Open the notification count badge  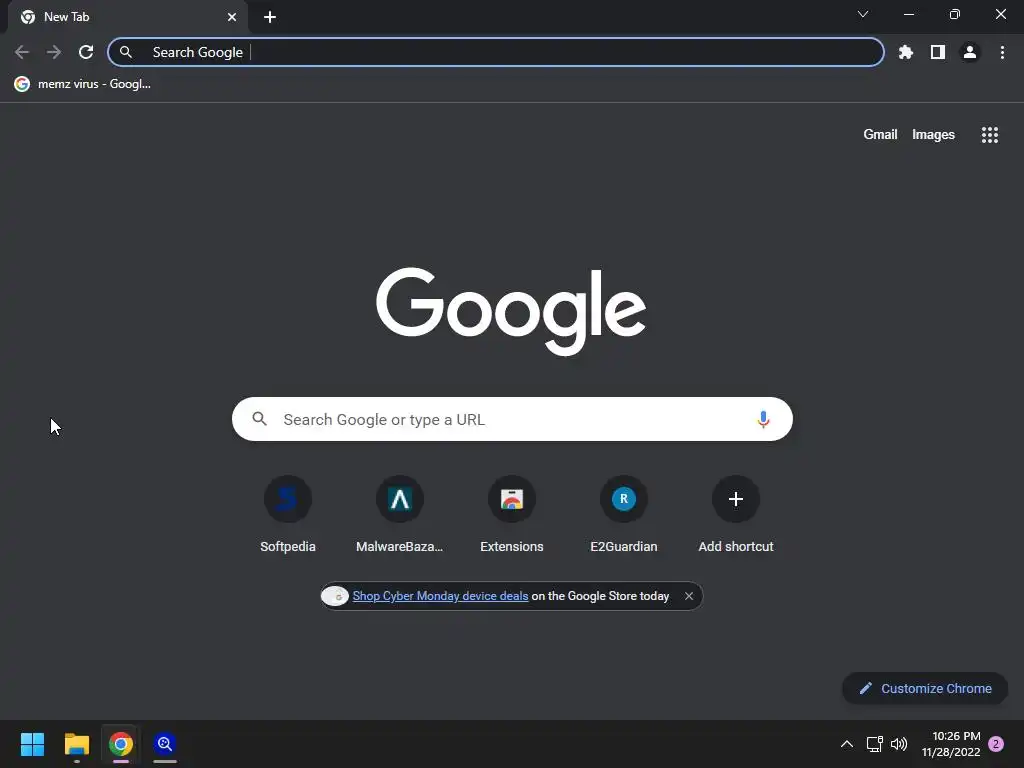tap(996, 744)
